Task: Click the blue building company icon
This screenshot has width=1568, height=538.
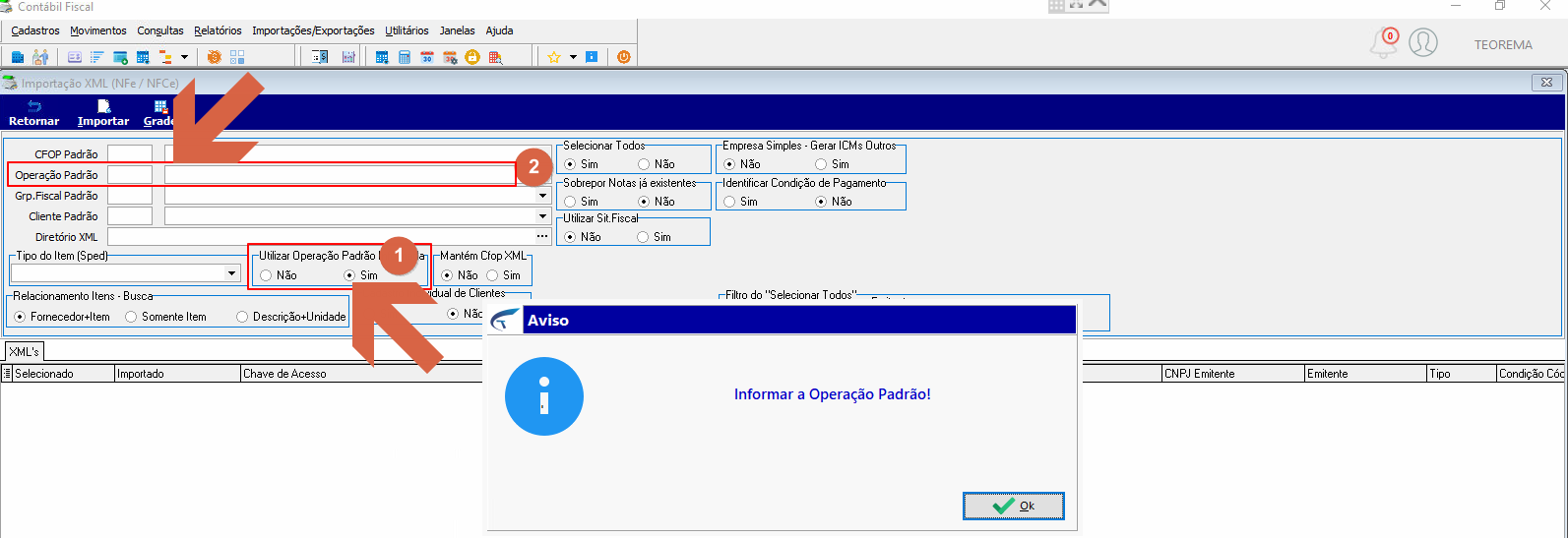Action: 18,57
